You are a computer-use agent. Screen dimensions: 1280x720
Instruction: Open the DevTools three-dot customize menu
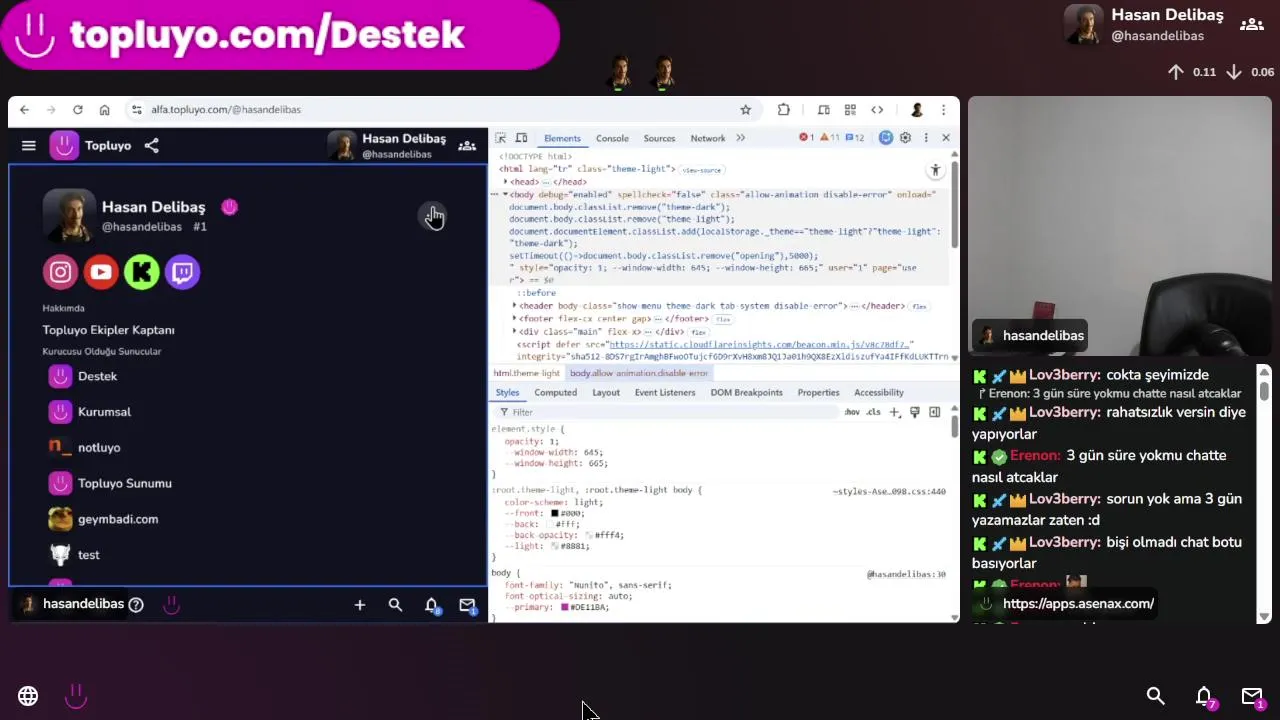926,138
